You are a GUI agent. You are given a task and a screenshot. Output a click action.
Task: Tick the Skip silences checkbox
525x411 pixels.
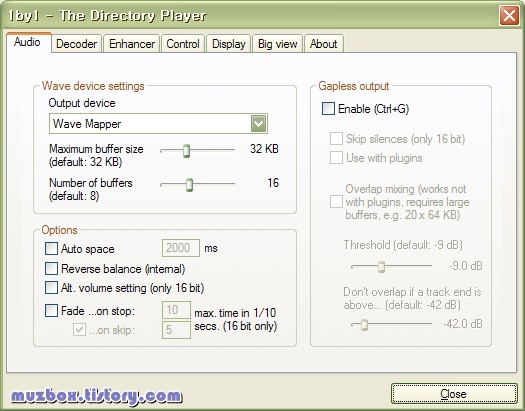point(336,138)
